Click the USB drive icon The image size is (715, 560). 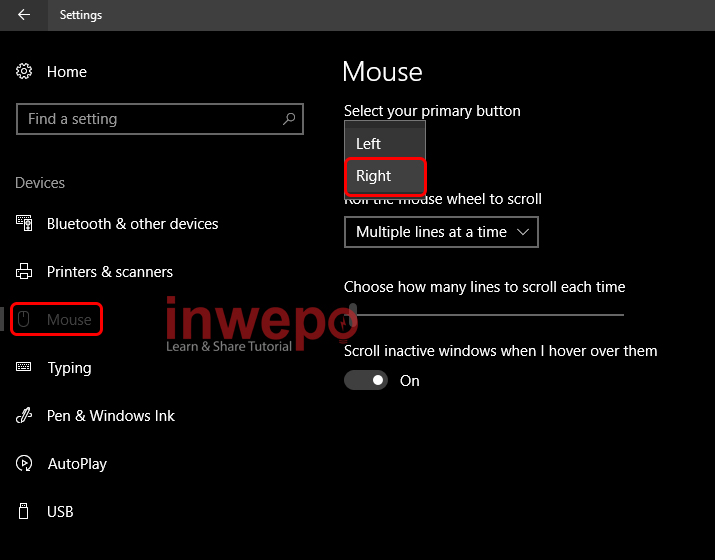[24, 512]
